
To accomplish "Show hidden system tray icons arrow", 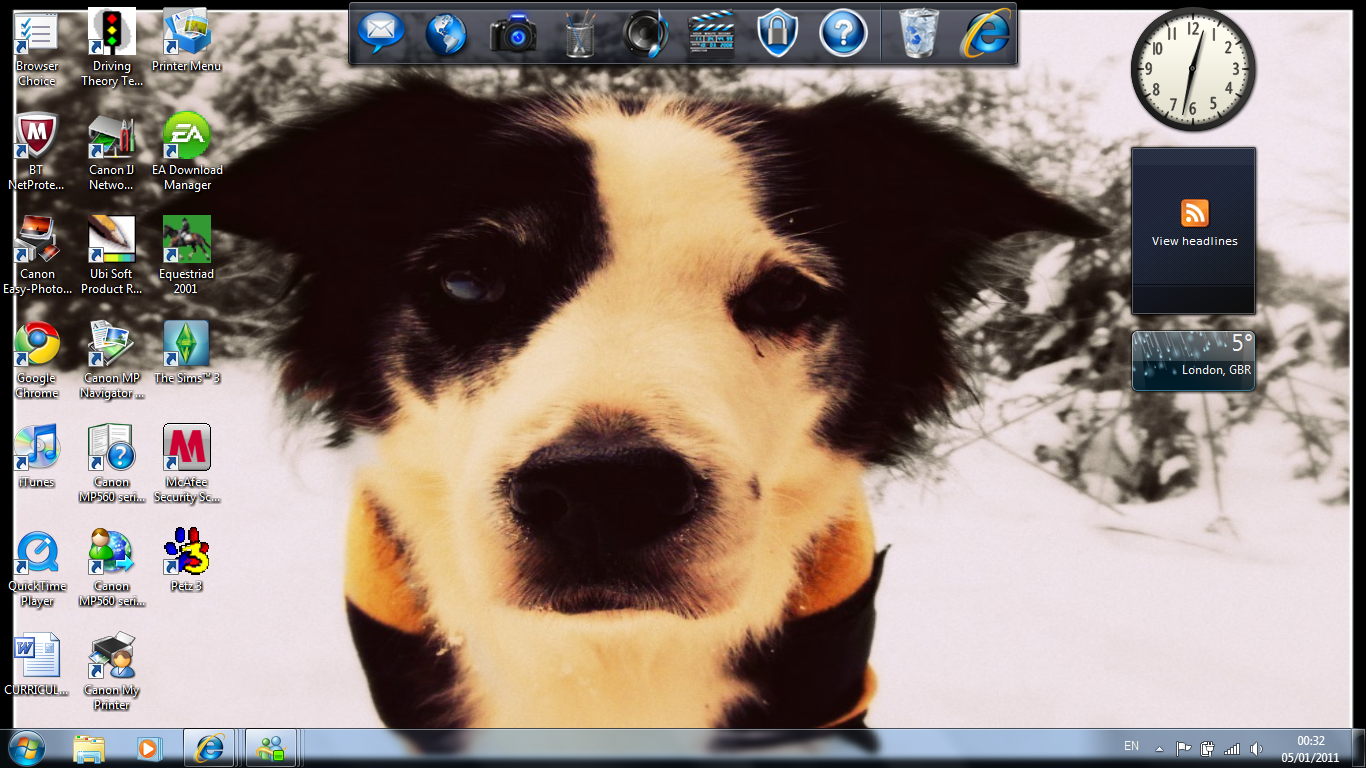I will tap(1159, 748).
